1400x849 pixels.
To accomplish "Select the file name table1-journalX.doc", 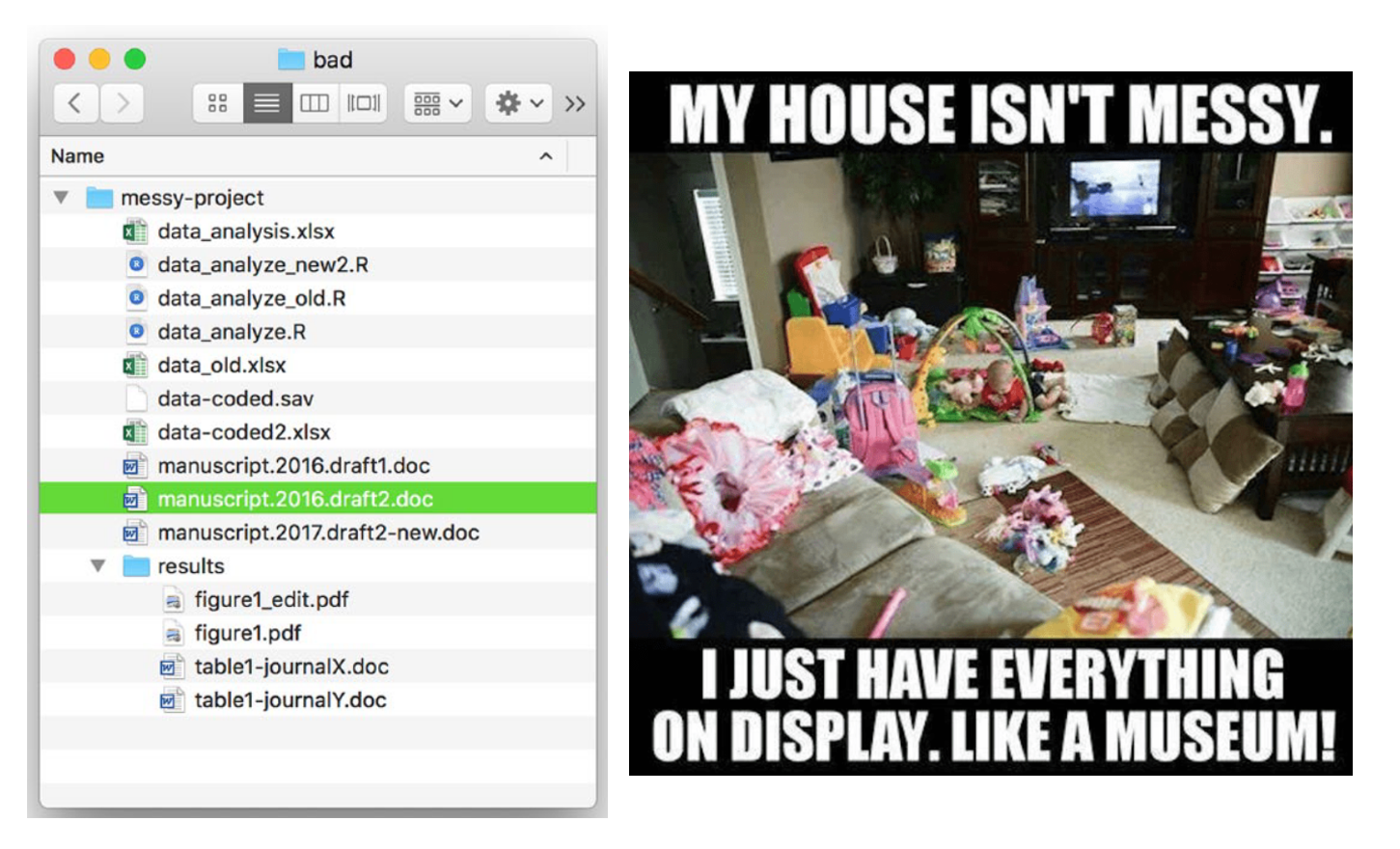I will [x=291, y=667].
